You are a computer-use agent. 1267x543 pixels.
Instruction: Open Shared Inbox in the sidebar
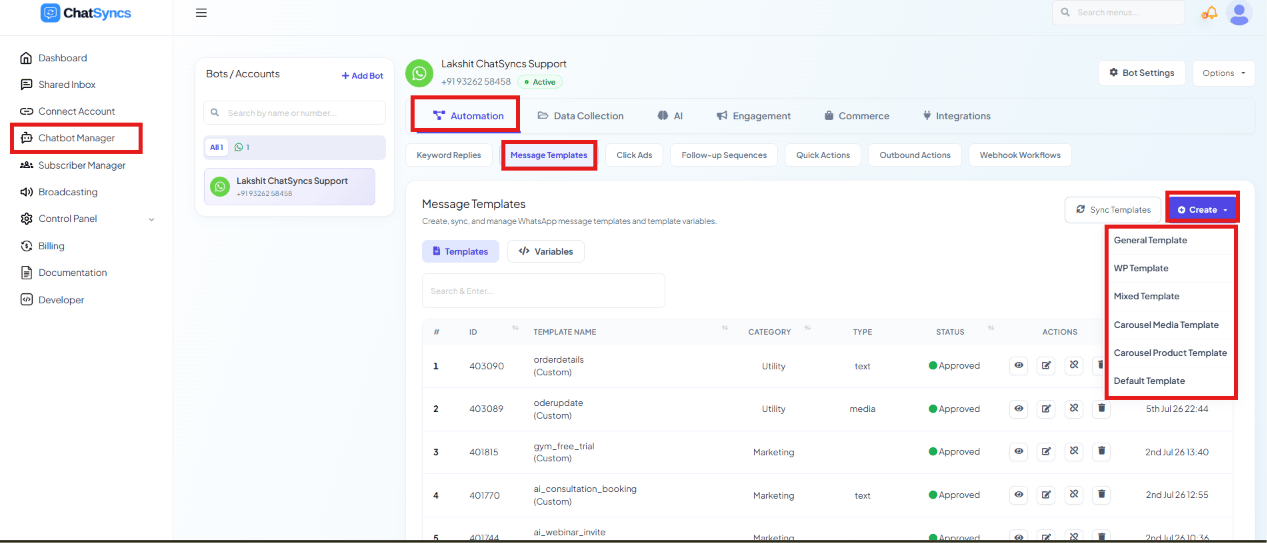point(67,85)
